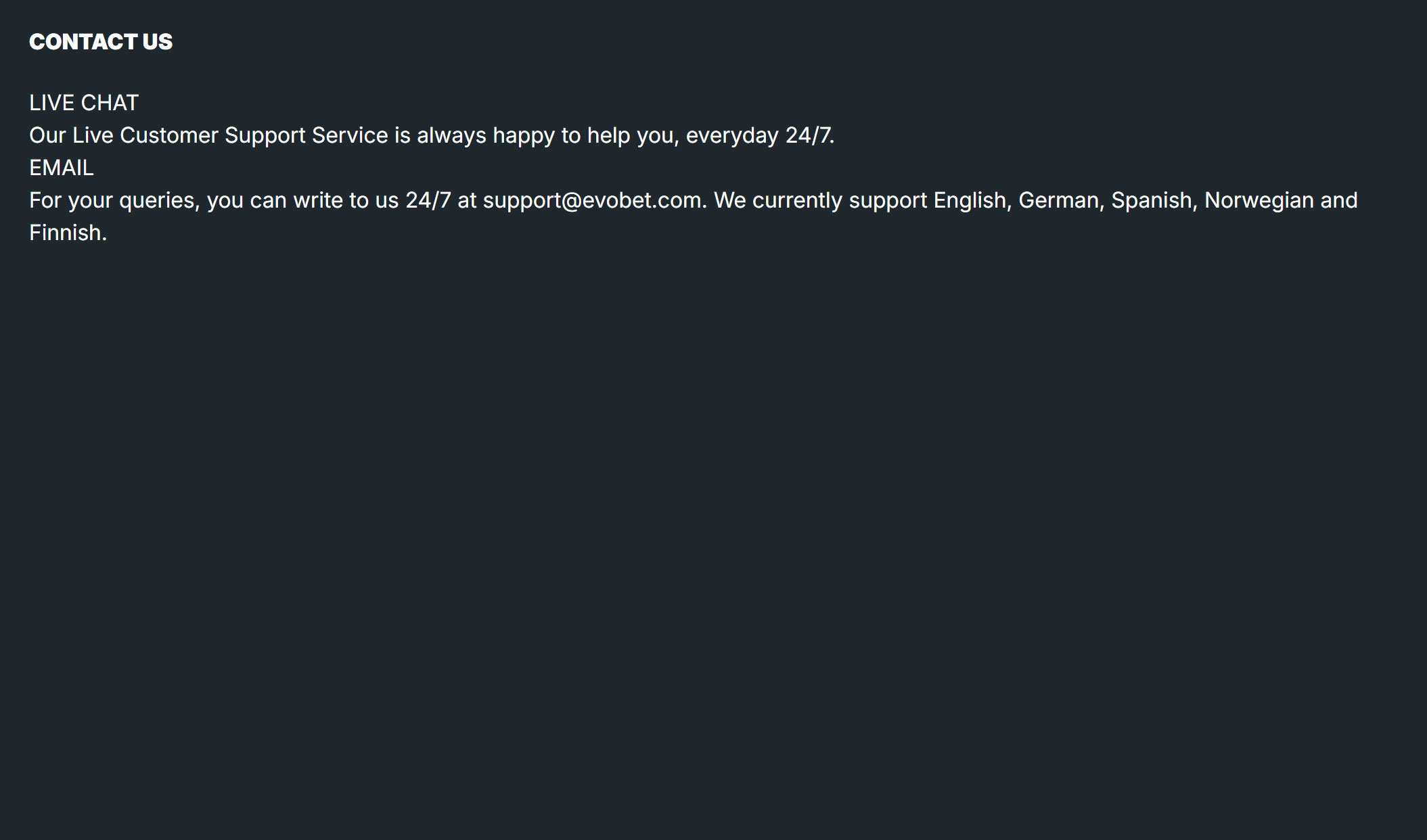
Task: Click "24/7." ending the live chat sentence
Action: [810, 135]
